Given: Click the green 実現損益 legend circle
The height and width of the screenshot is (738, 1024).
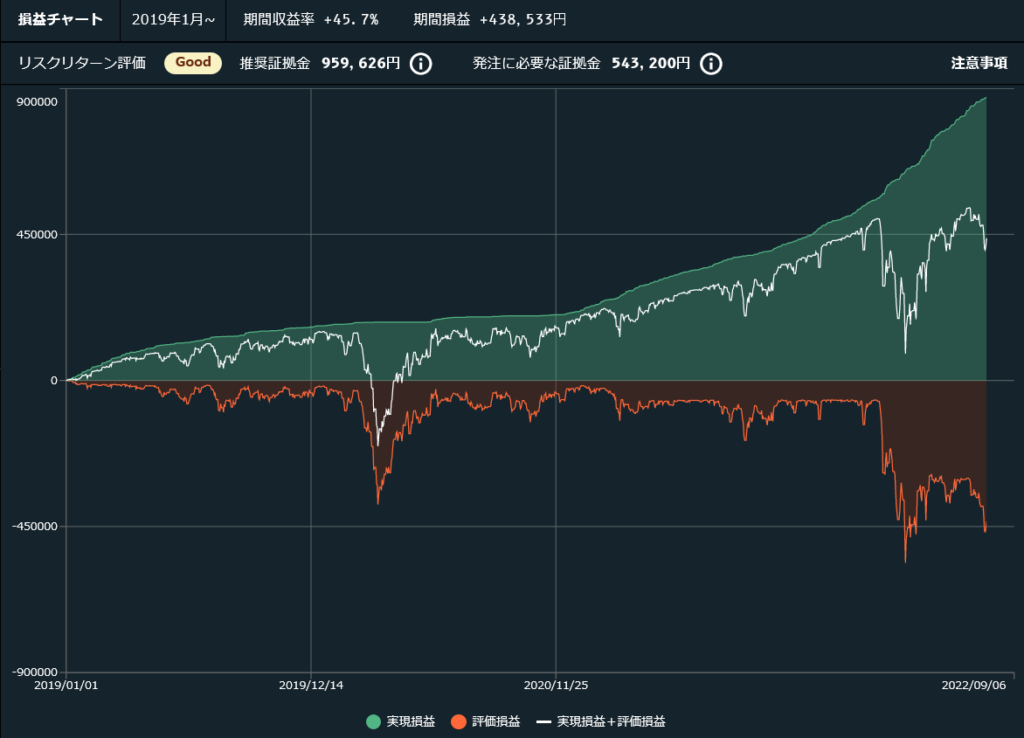Looking at the screenshot, I should tap(374, 721).
